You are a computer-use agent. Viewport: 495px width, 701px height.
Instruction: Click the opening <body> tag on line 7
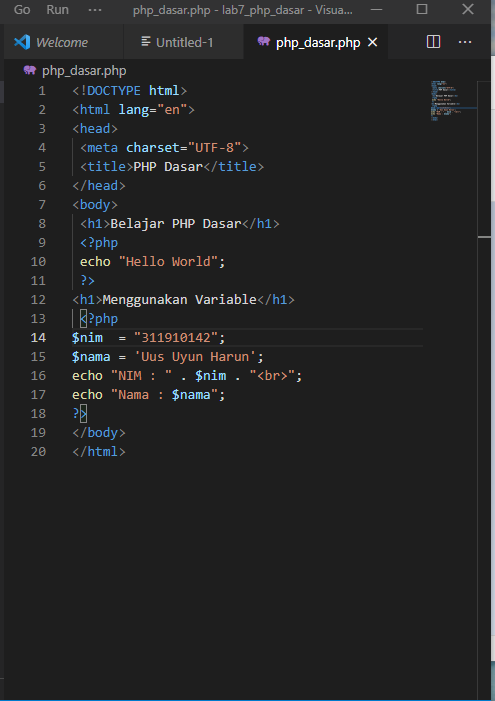click(x=95, y=205)
